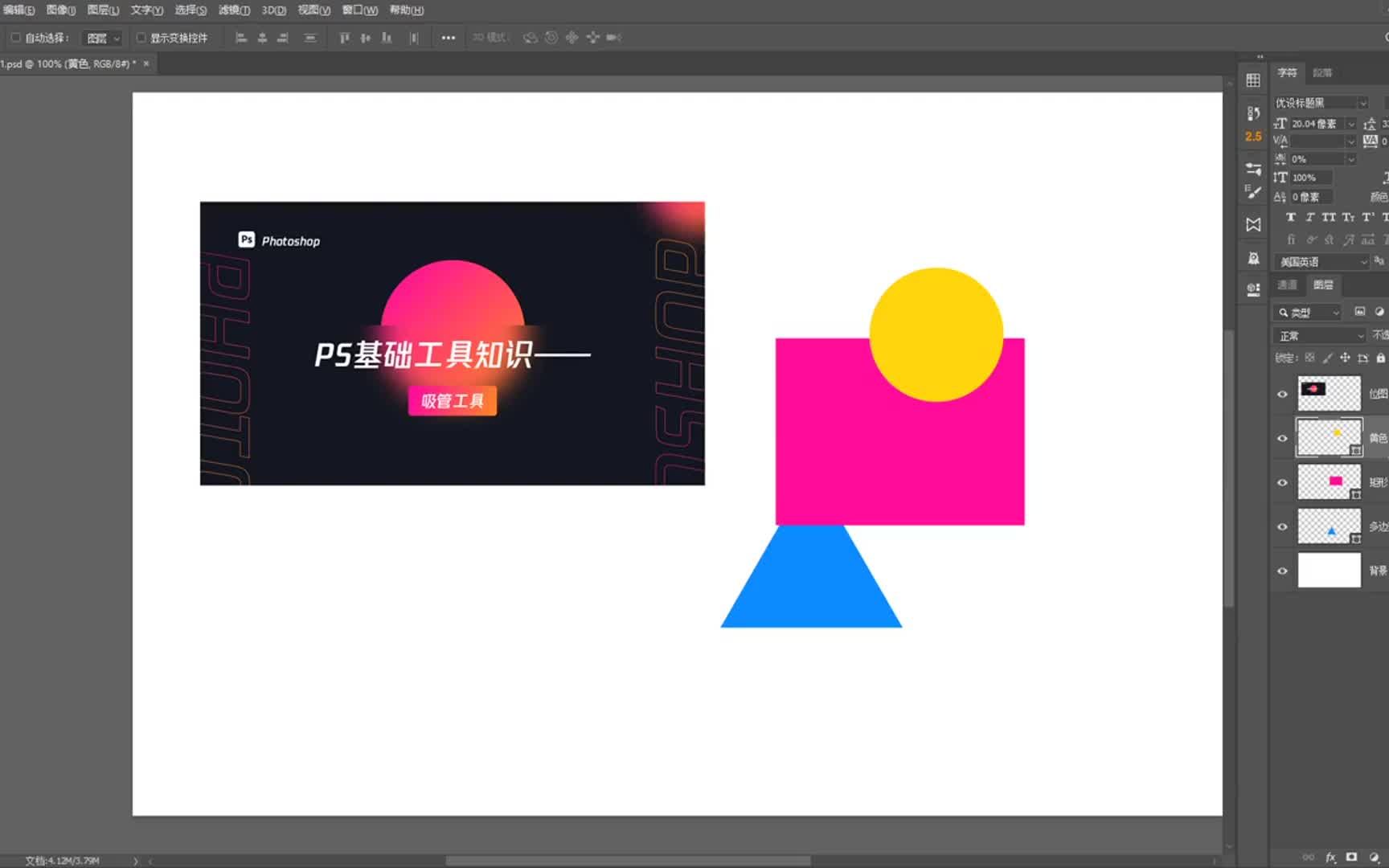The width and height of the screenshot is (1389, 868).
Task: Toggle superscript text style
Action: [x=1367, y=218]
